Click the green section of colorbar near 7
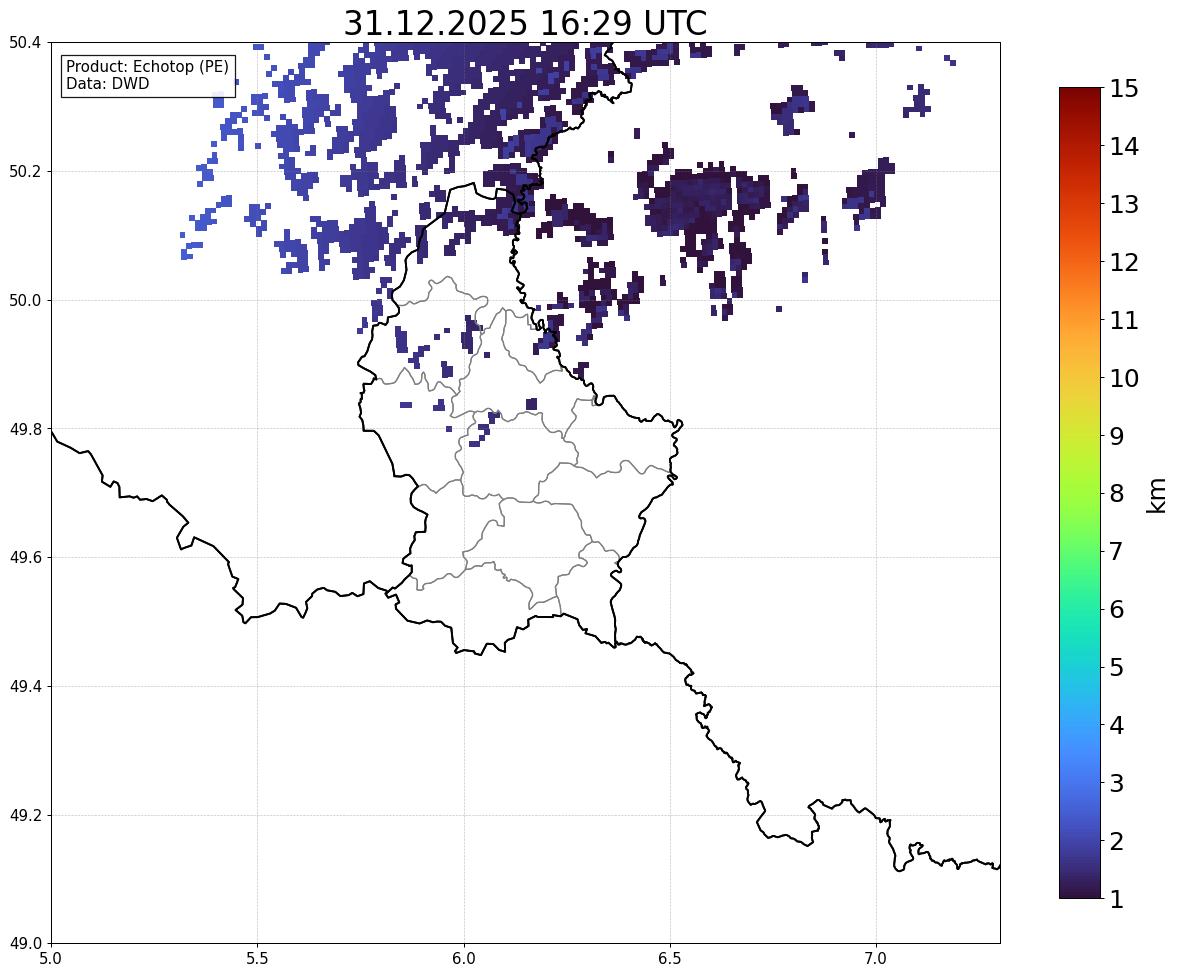 [x=1080, y=551]
